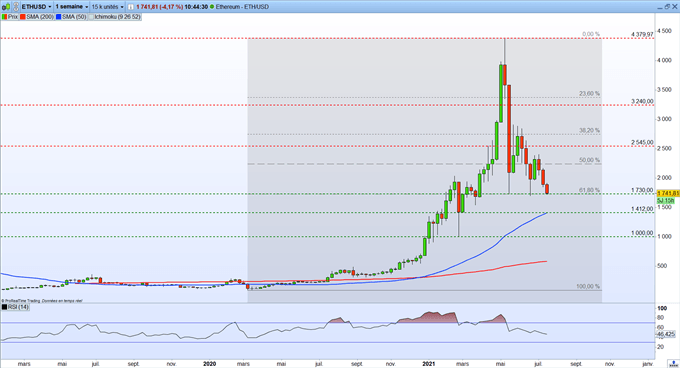Viewport: 680px width, 368px height.
Task: Open the instrument info icon beside price
Action: [x=130, y=7]
